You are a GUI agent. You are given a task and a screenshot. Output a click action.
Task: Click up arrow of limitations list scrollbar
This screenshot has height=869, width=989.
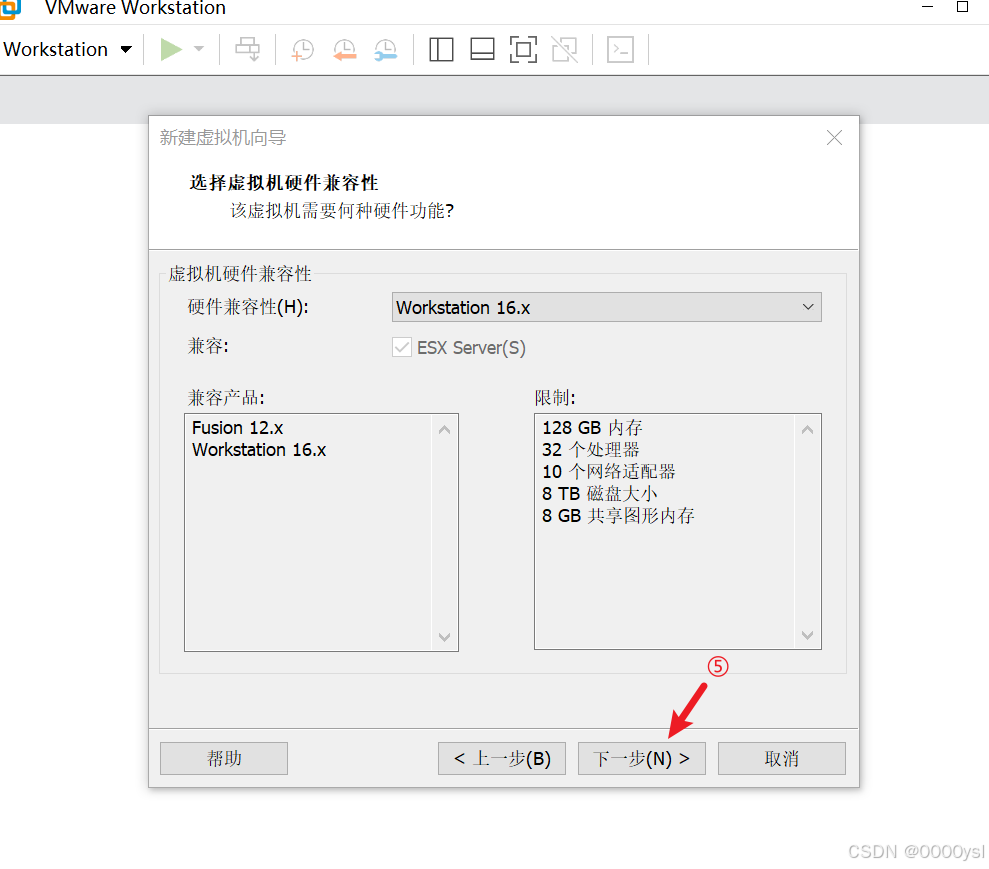[x=807, y=429]
